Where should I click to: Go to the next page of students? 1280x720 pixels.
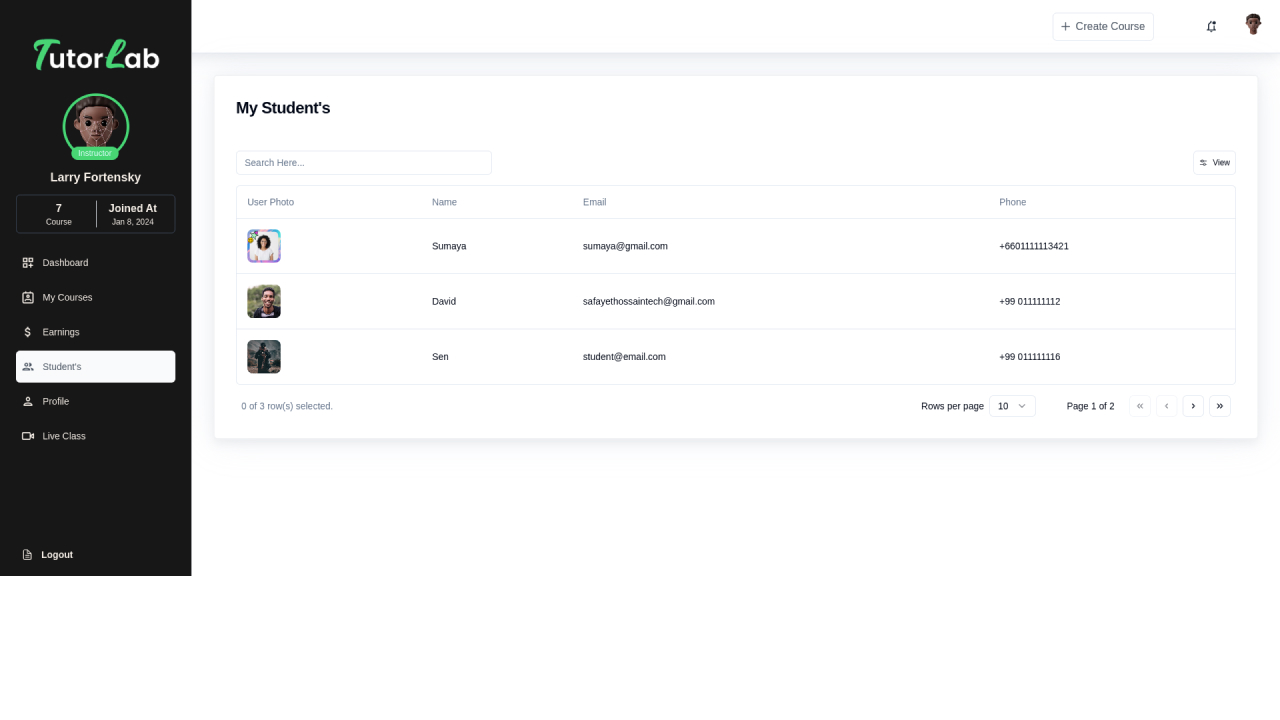(x=1193, y=406)
